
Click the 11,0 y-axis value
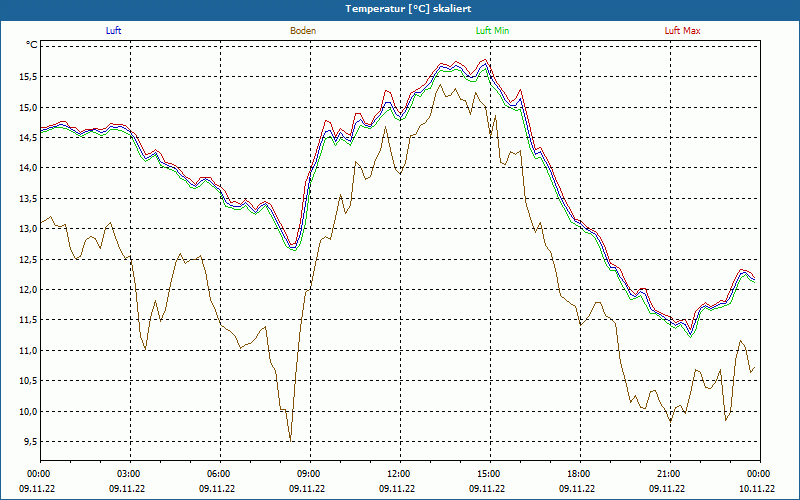click(x=28, y=351)
